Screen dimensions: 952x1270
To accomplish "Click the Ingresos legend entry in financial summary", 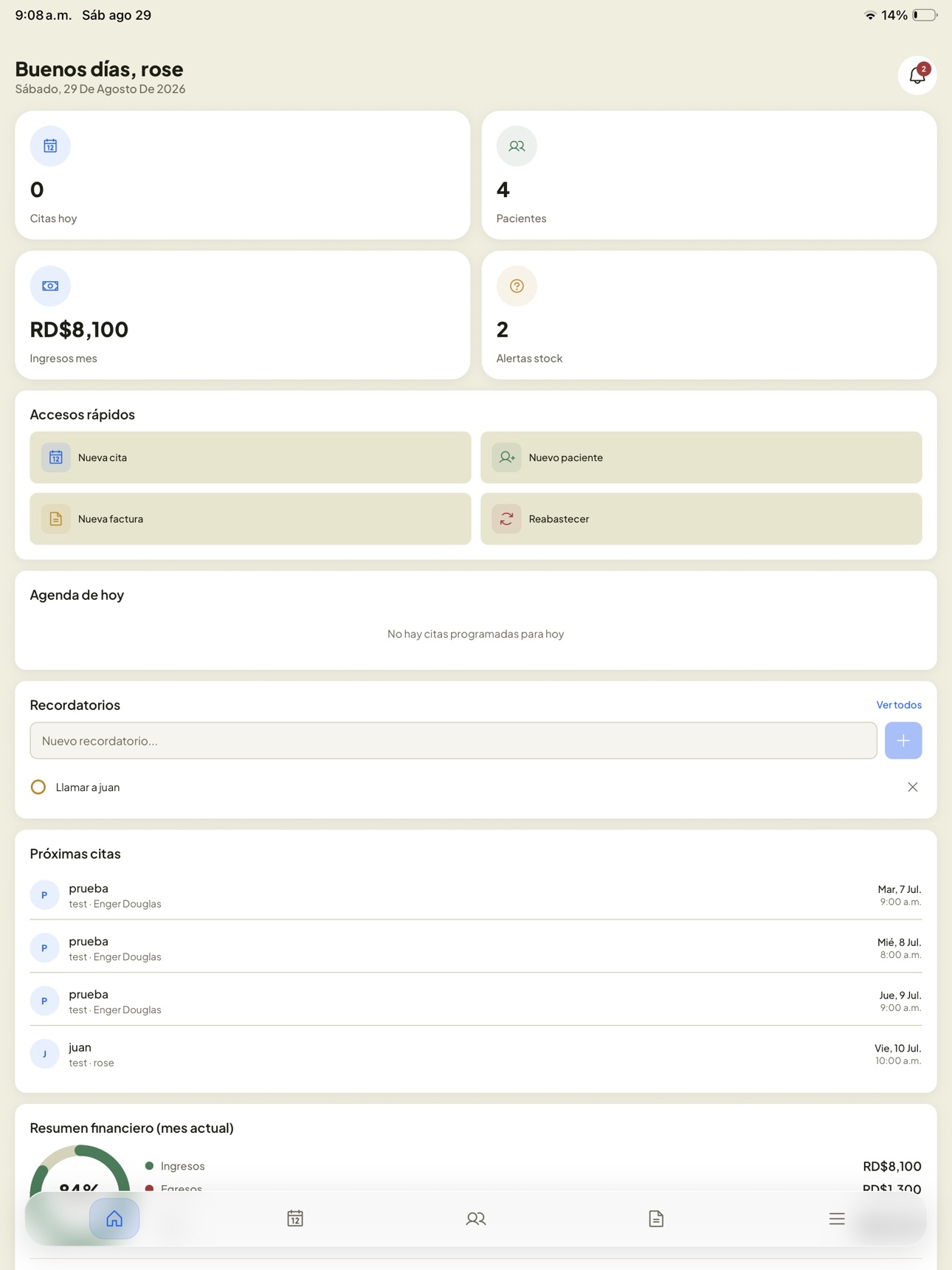I will click(x=175, y=1166).
